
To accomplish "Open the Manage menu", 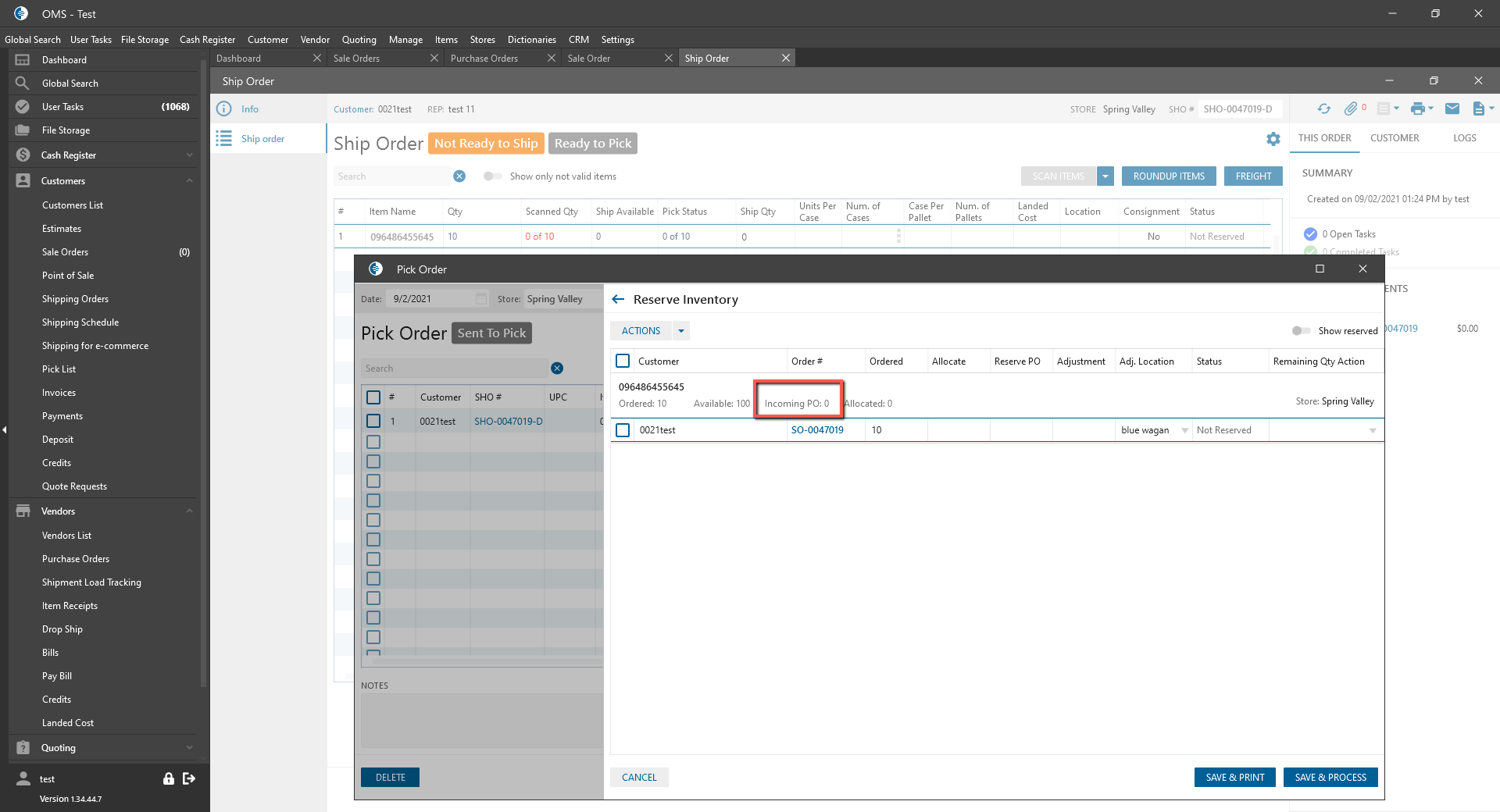I will [x=405, y=40].
